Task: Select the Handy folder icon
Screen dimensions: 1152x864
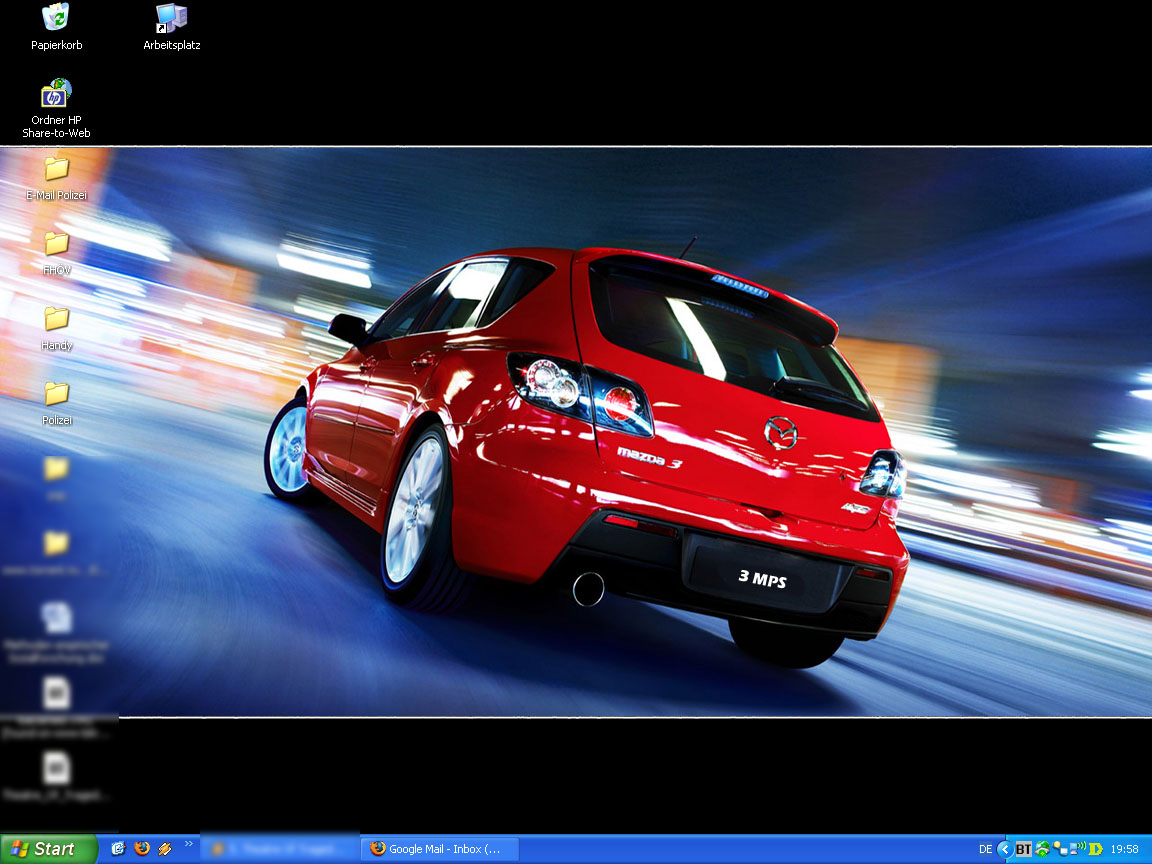Action: tap(57, 328)
